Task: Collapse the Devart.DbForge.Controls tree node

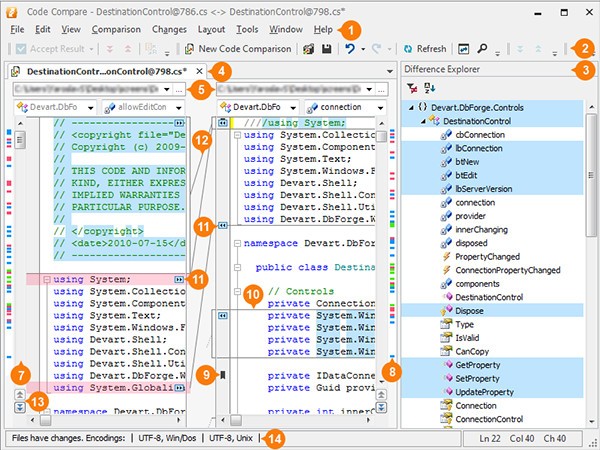Action: (x=412, y=107)
